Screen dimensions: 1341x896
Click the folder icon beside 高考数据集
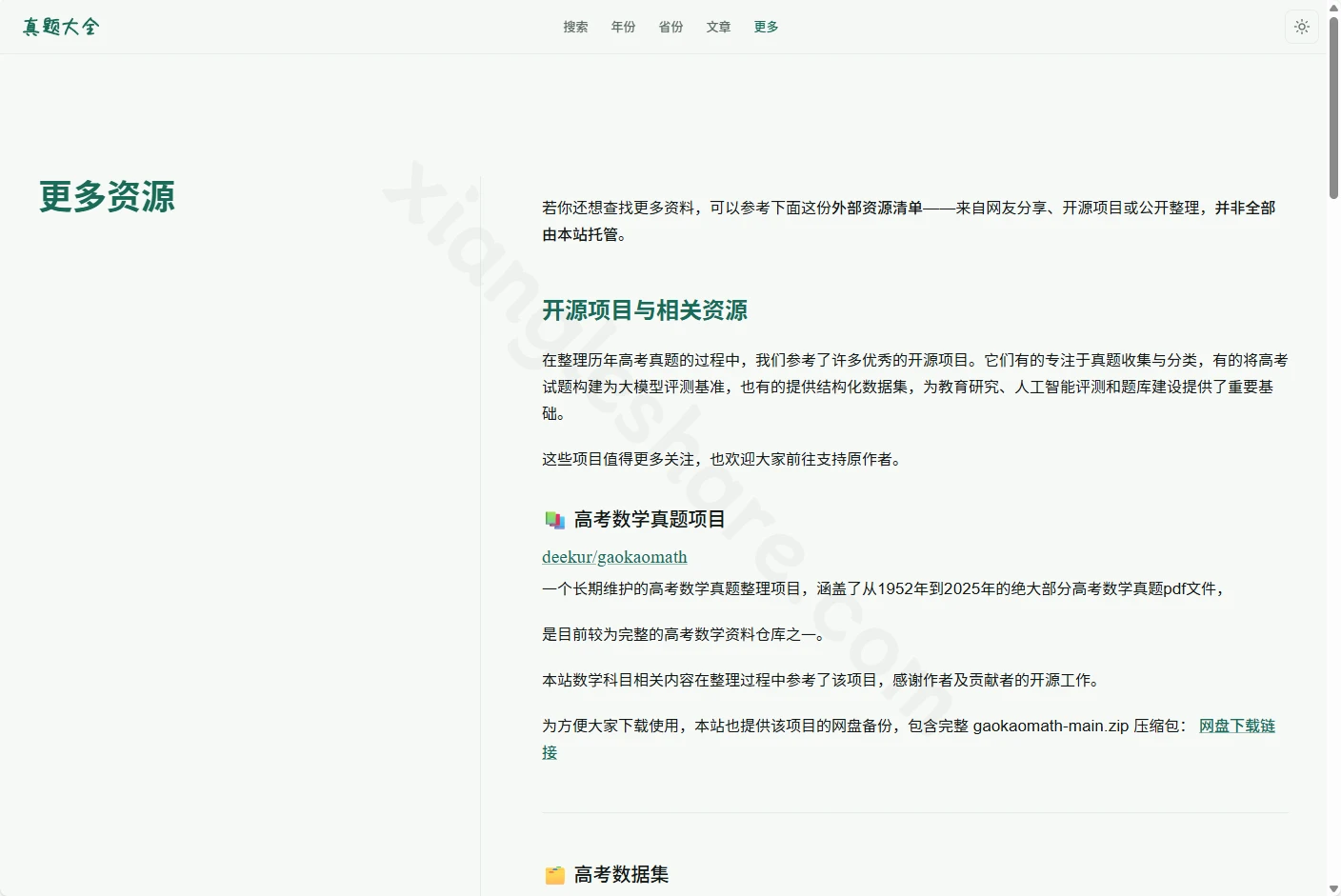click(x=554, y=875)
